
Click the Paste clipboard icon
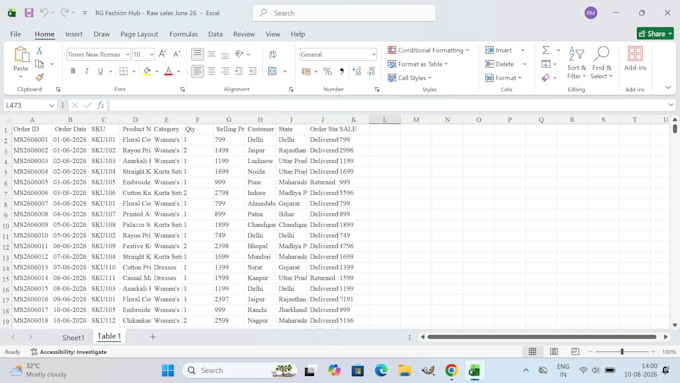tap(21, 55)
